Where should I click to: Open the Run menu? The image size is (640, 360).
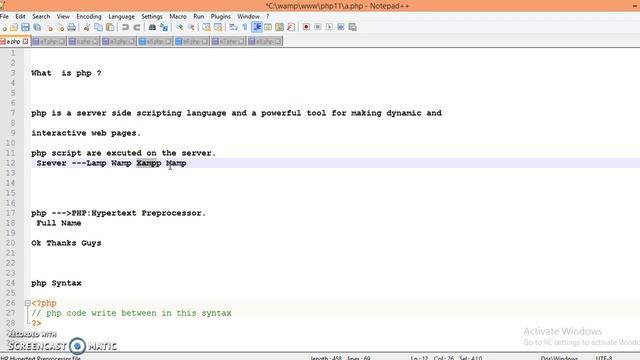pos(199,16)
